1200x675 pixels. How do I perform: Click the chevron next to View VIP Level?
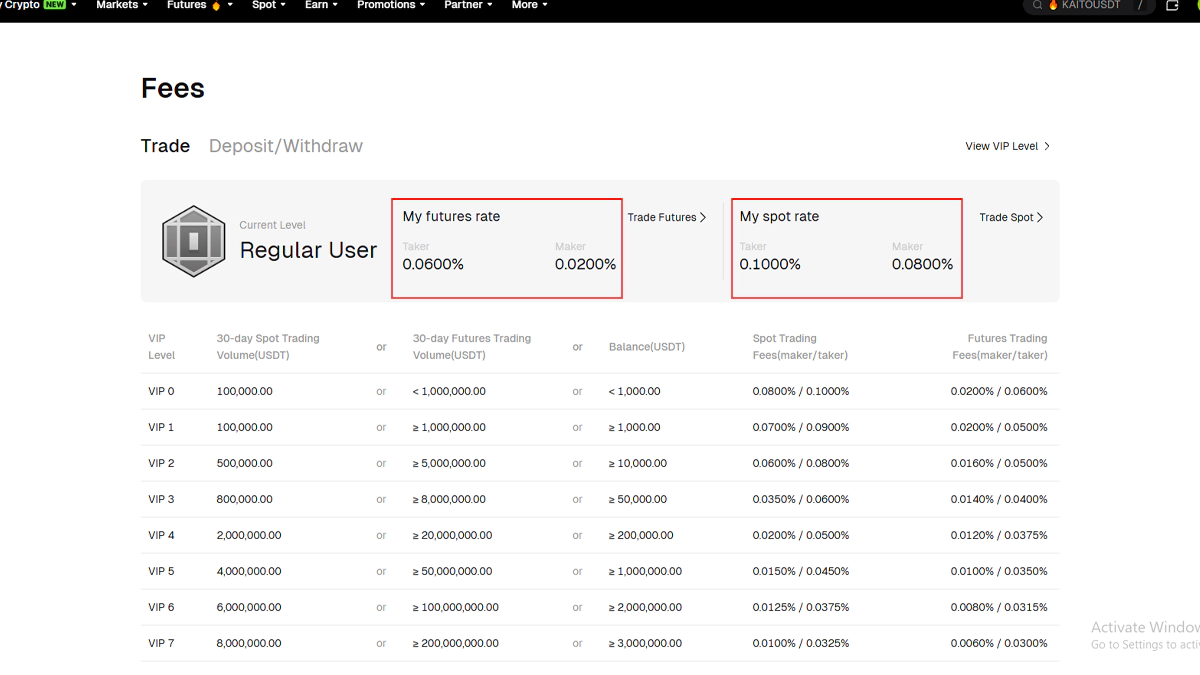click(1047, 146)
